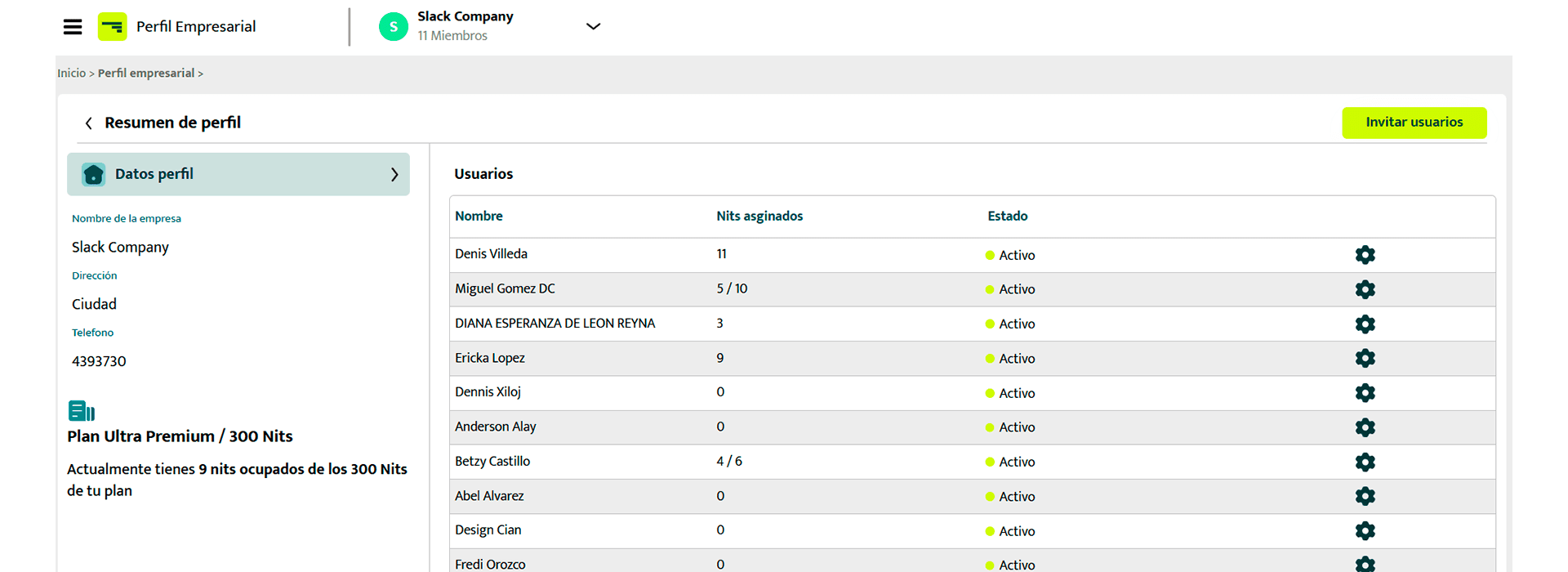
Task: Expand Datos perfil with right chevron
Action: click(394, 174)
